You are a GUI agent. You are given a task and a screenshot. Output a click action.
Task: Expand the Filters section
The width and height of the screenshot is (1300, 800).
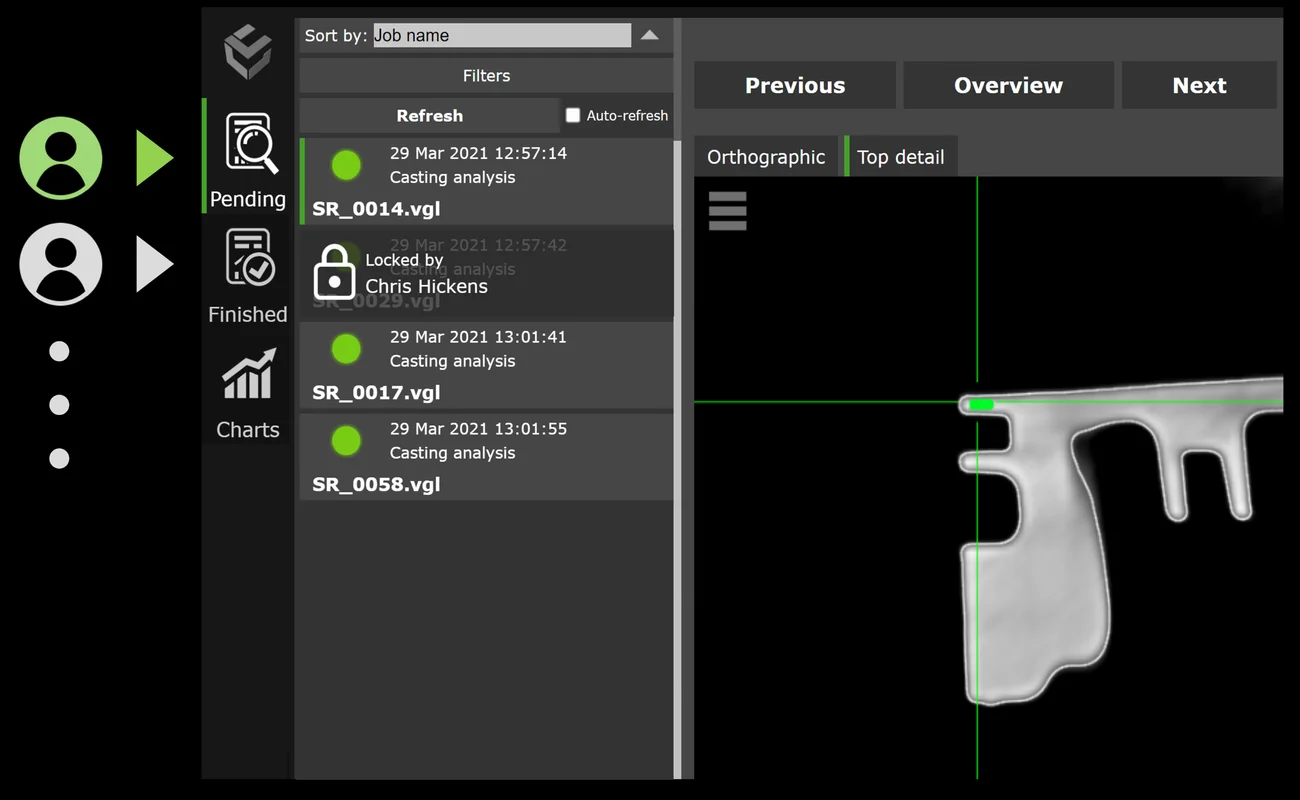coord(486,75)
